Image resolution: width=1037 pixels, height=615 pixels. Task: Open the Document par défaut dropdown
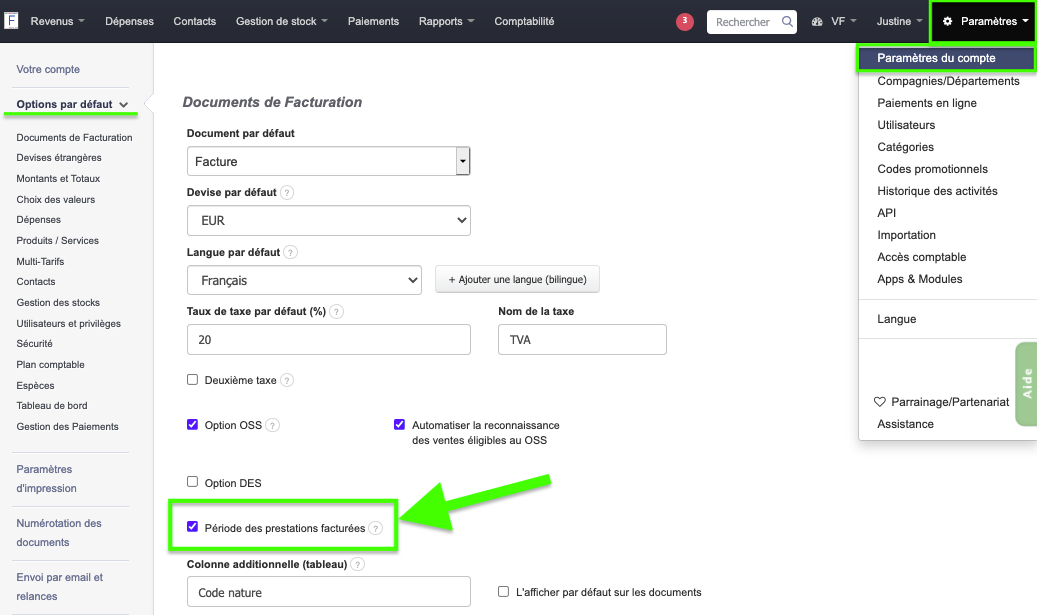pos(329,161)
